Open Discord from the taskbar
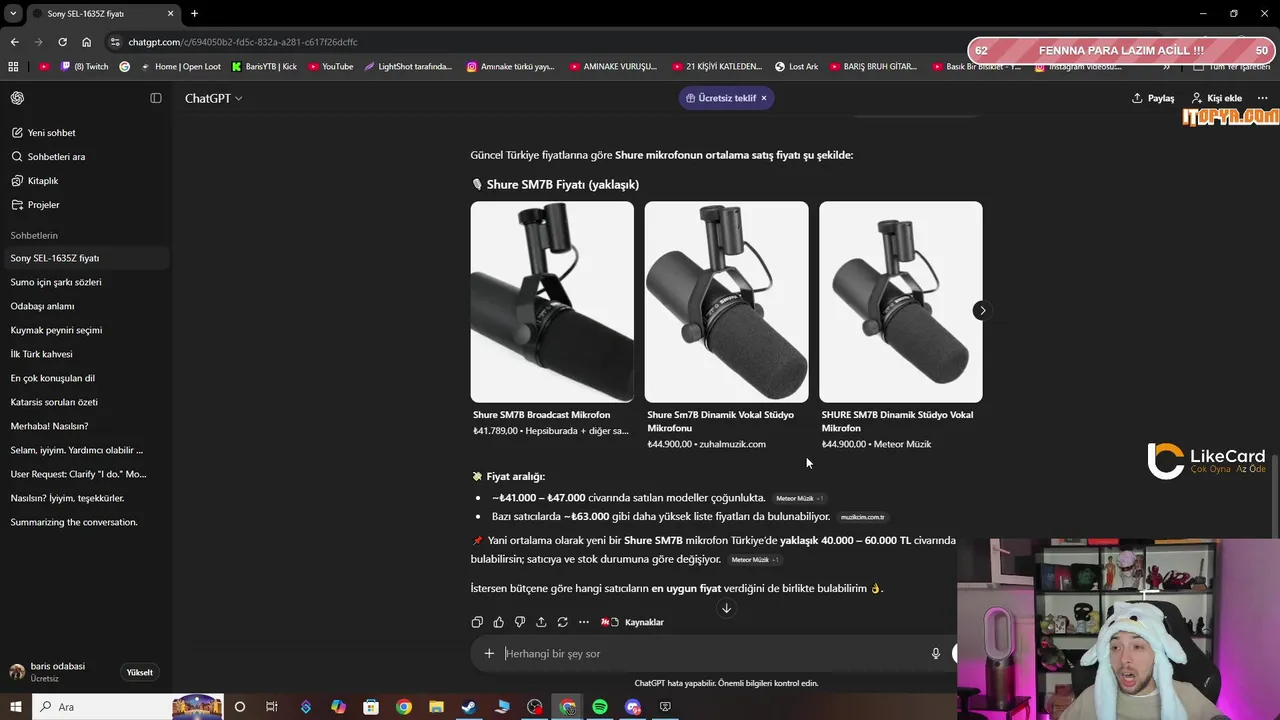 [632, 707]
